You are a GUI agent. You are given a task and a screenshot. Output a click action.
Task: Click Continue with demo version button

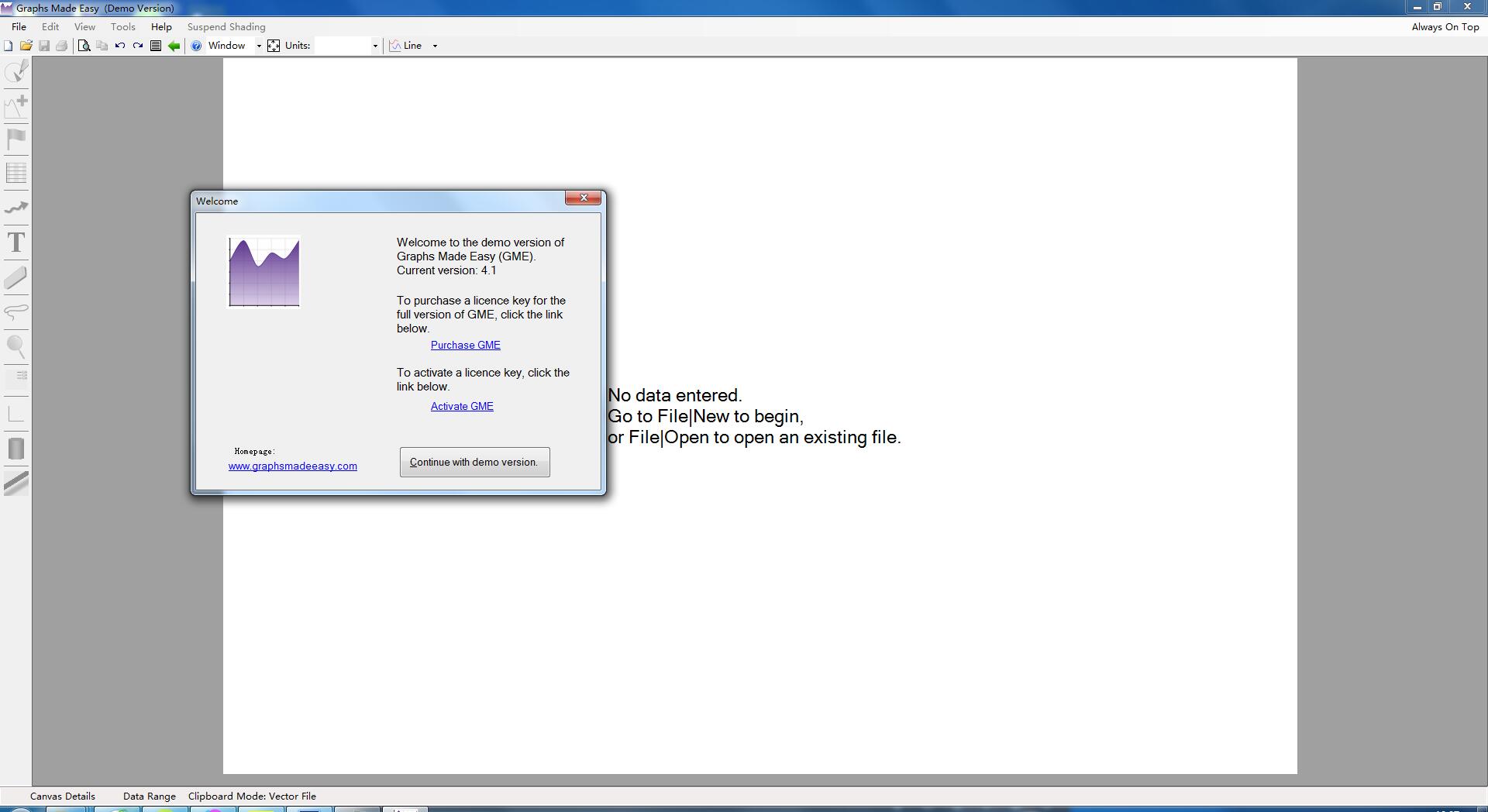474,462
